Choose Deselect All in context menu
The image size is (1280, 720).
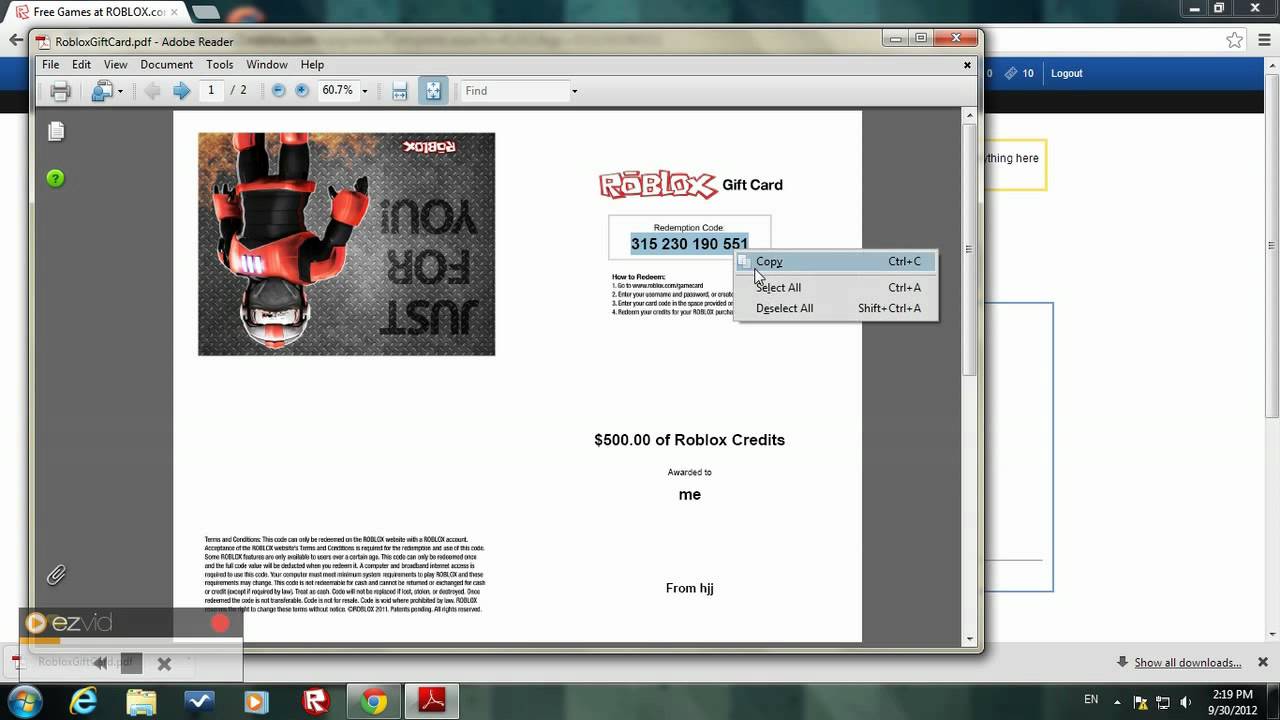pos(836,308)
